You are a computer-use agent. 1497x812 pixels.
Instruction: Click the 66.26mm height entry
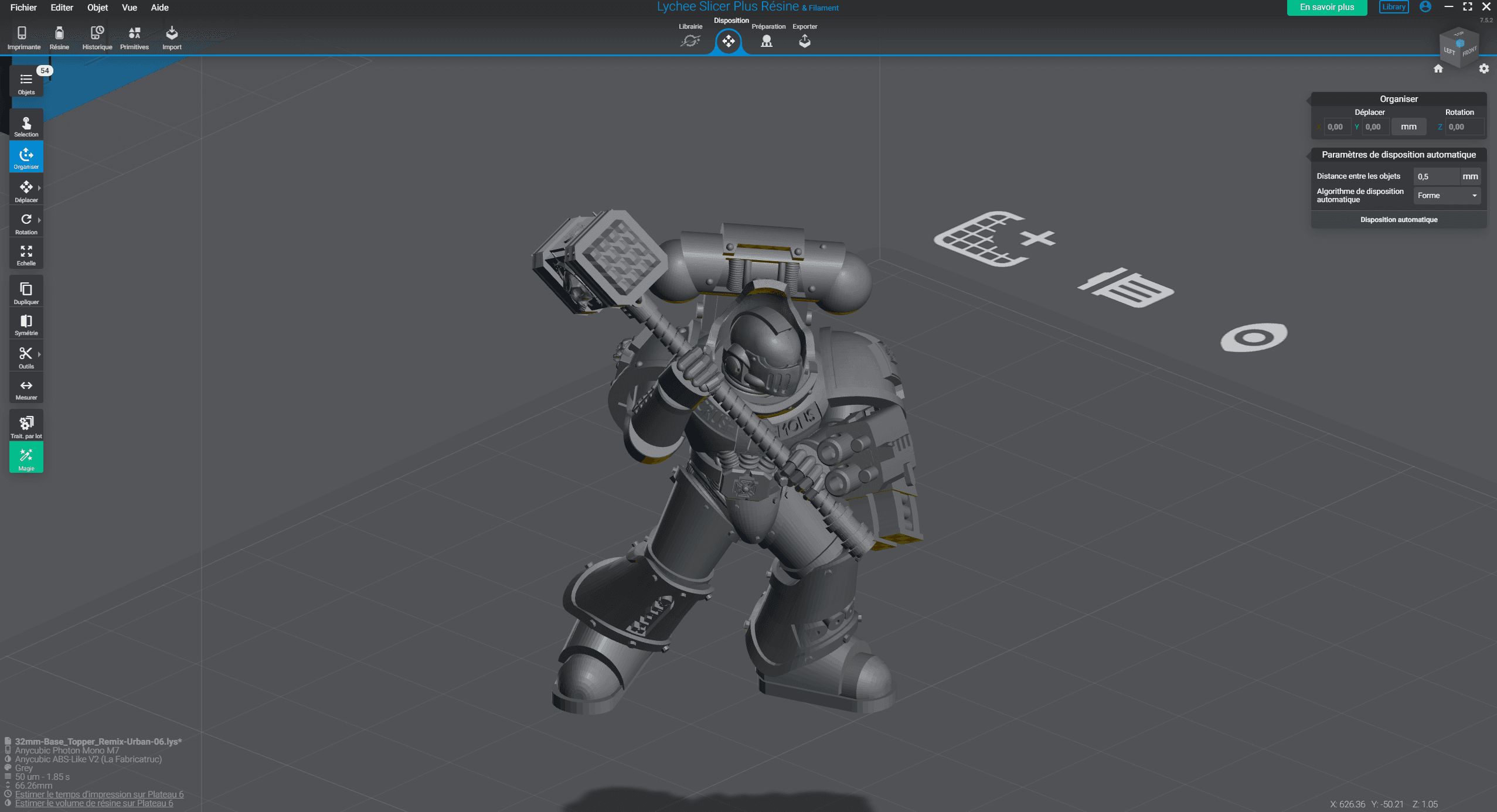point(33,786)
